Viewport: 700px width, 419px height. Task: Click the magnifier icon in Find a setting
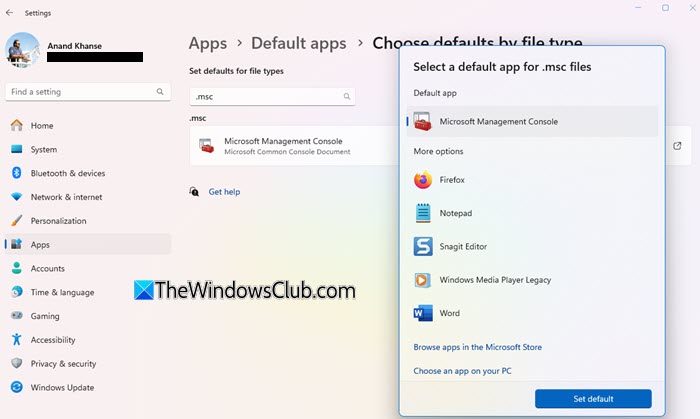coord(160,91)
